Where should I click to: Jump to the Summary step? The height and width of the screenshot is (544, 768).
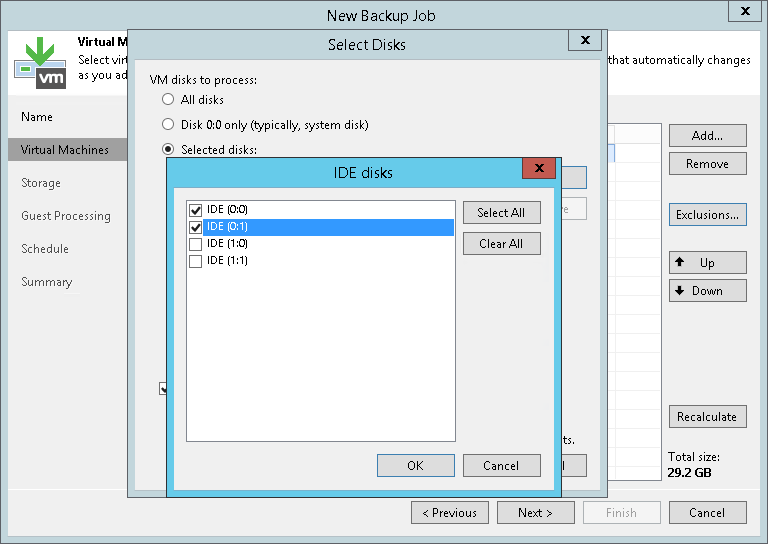[x=47, y=282]
